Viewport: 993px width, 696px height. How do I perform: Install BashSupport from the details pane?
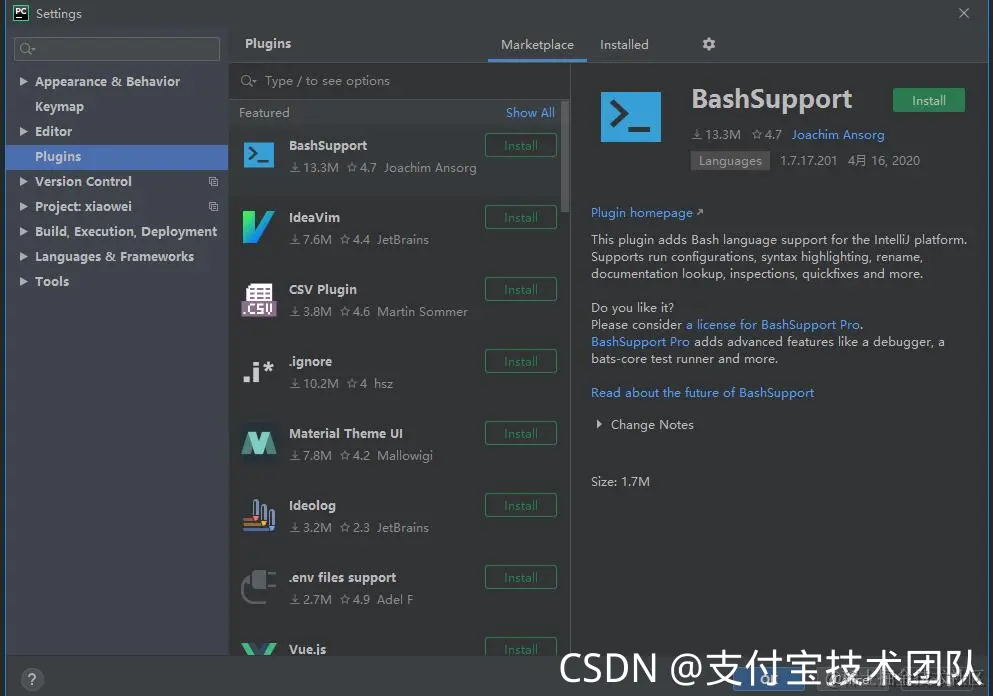tap(928, 101)
